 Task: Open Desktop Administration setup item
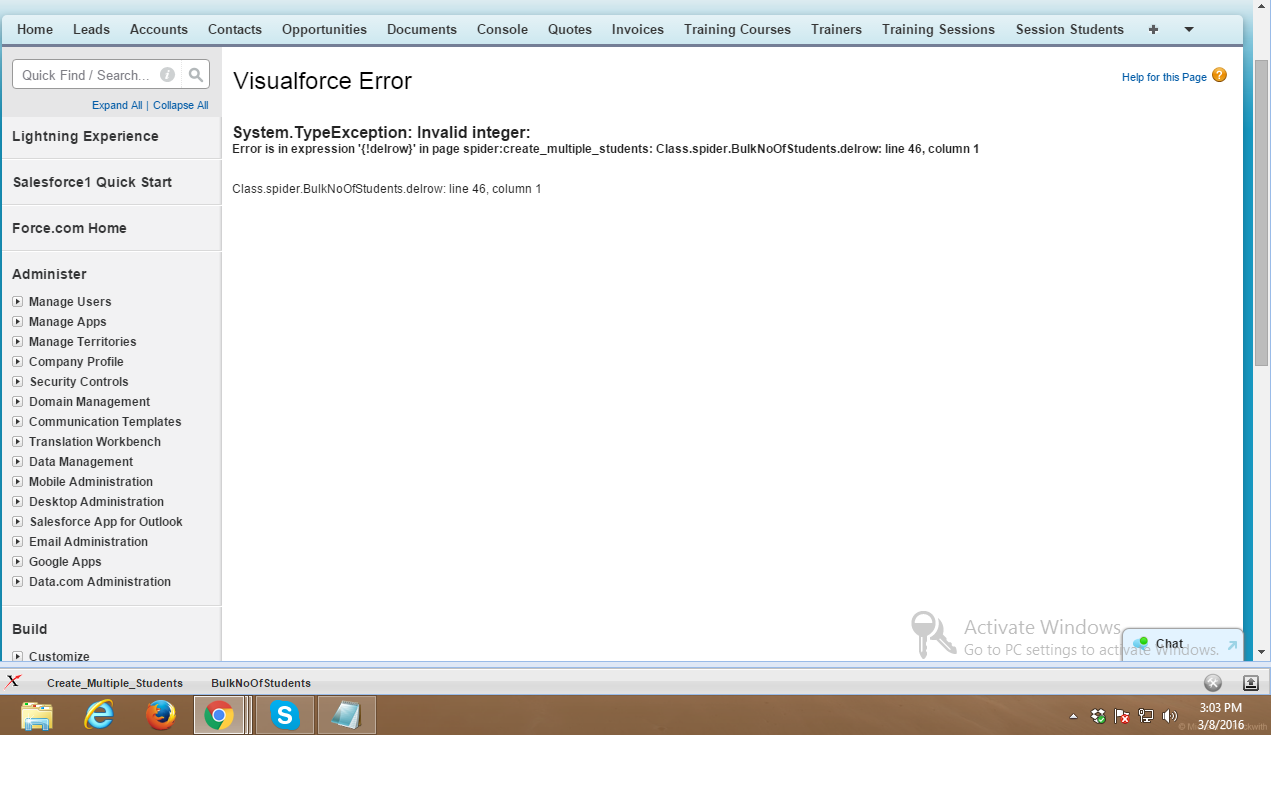(x=96, y=501)
